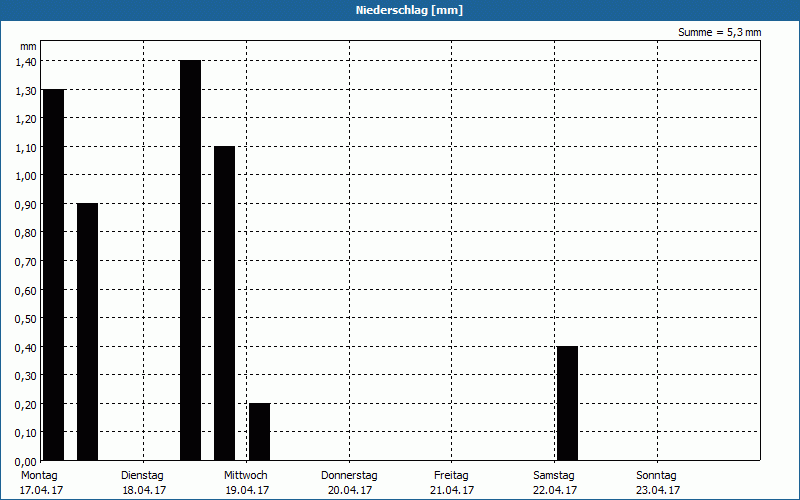The image size is (800, 500).
Task: Select the Summe = 5,3 mm label
Action: [719, 32]
